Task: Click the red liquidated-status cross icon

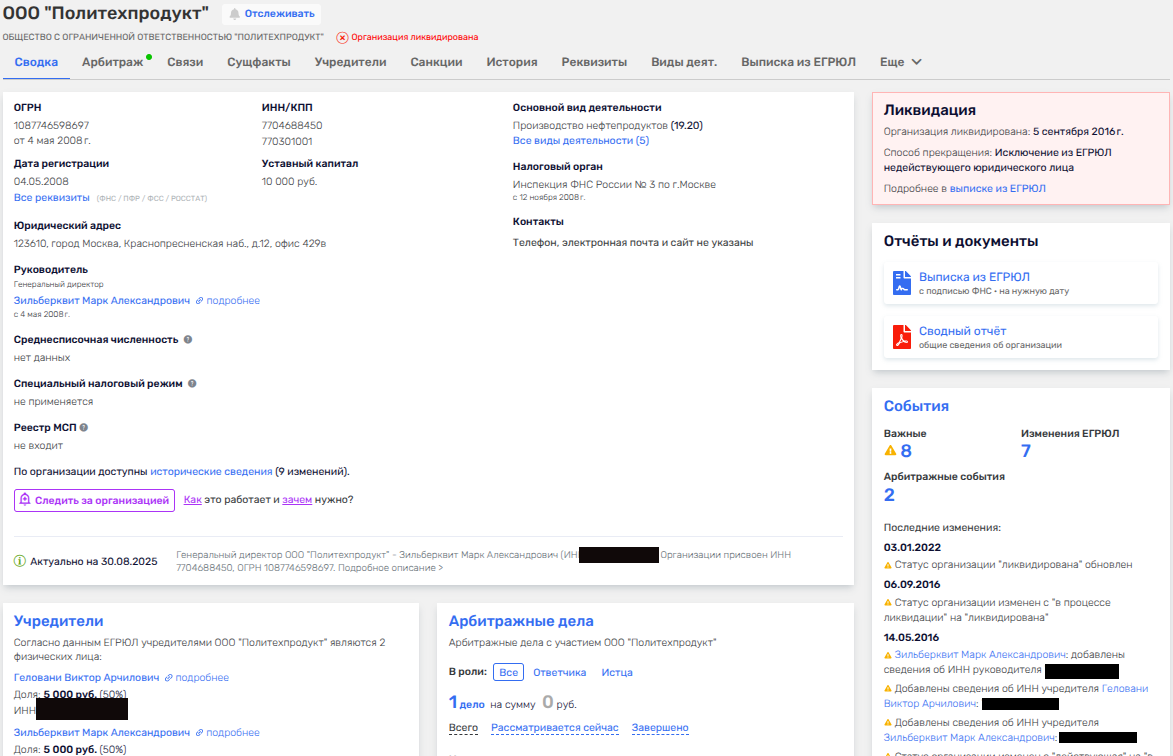Action: coord(342,37)
